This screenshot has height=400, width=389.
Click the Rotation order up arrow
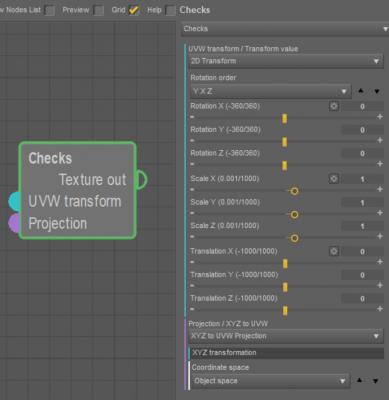click(361, 91)
